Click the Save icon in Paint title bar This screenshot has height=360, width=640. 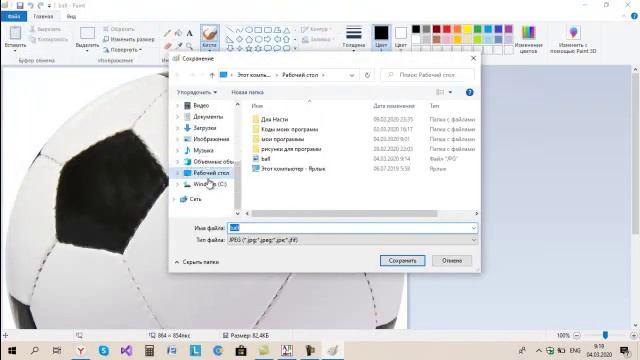[x=20, y=6]
